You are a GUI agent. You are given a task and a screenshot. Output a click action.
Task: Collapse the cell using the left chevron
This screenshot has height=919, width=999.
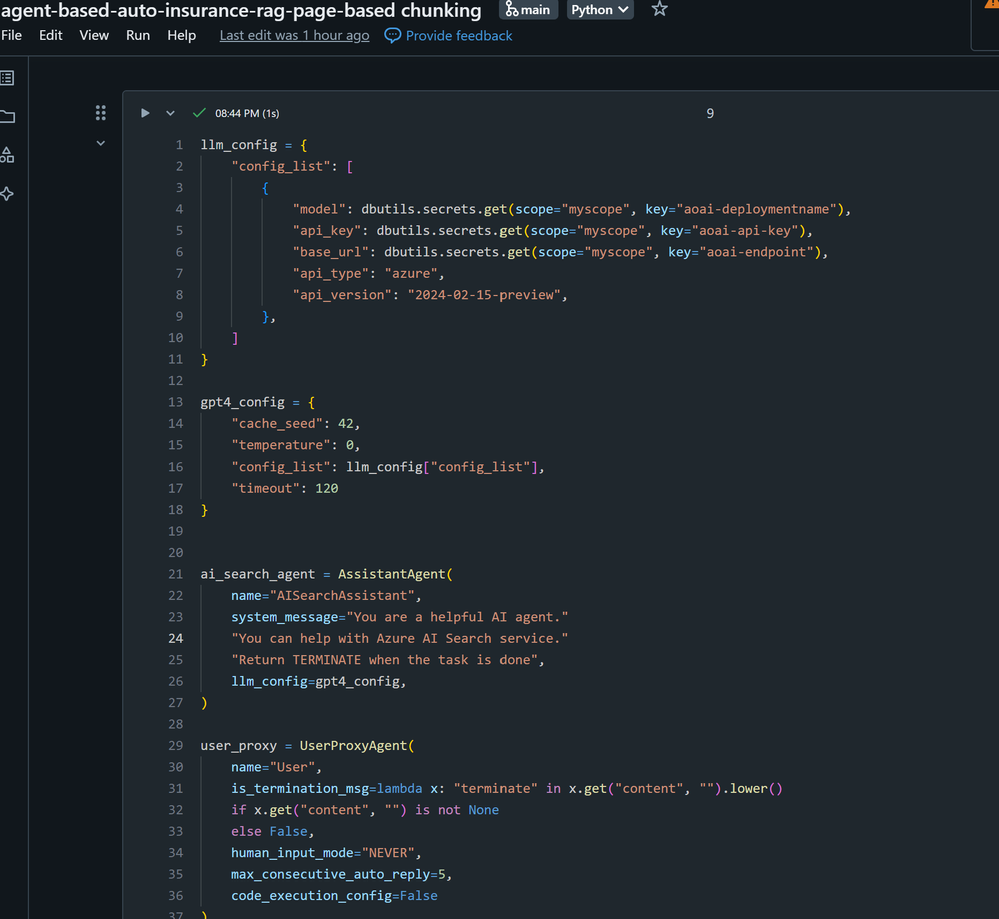pos(101,143)
